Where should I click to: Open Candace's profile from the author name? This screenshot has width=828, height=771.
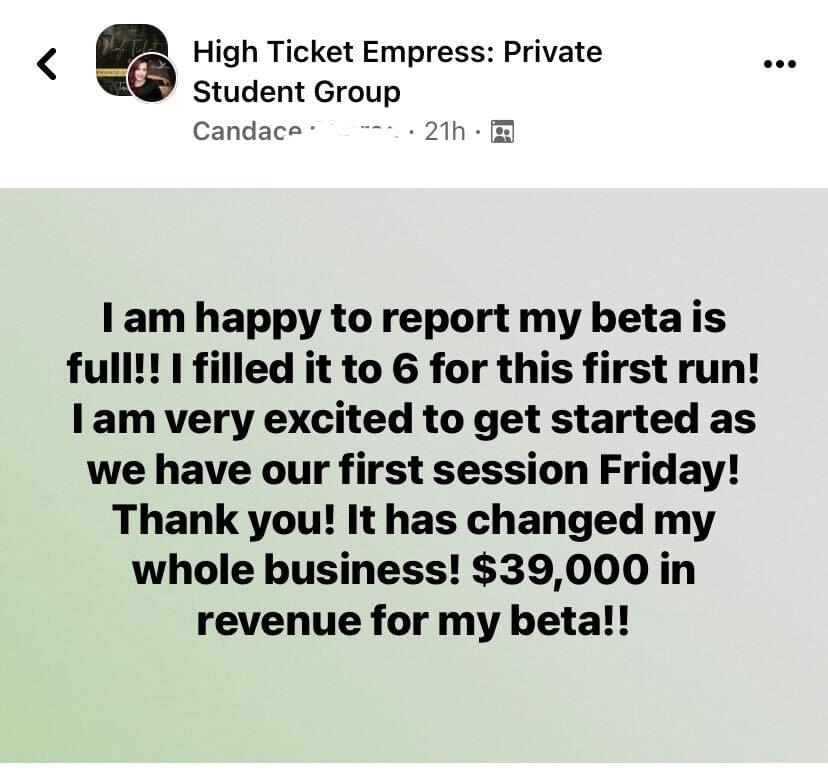coord(248,131)
